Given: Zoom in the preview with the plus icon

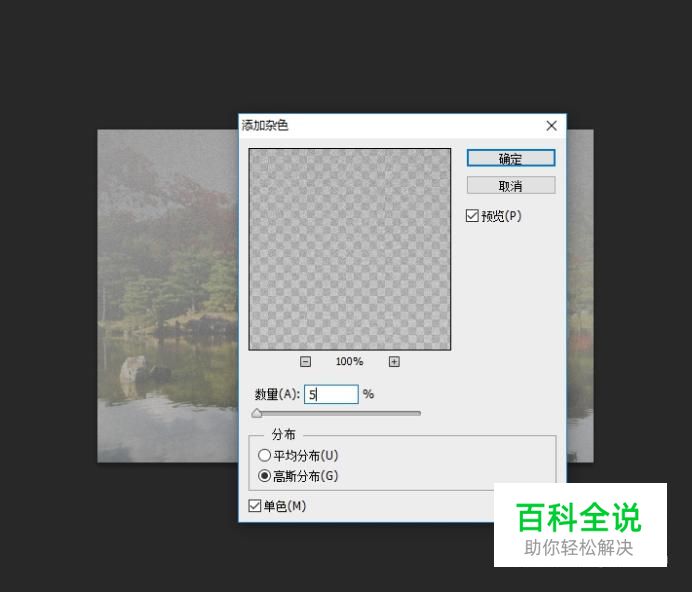Looking at the screenshot, I should [x=394, y=362].
